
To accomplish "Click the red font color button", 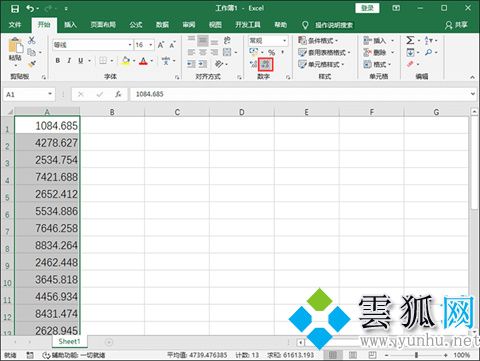I will [143, 61].
